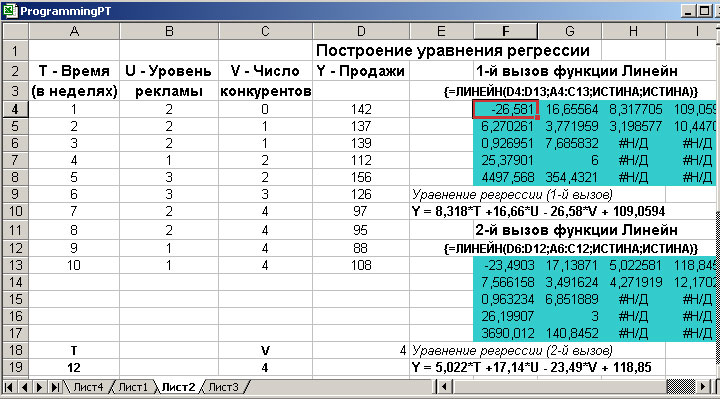Viewport: 720px width, 399px height.
Task: Open the Лист3 sheet tab
Action: pyautogui.click(x=224, y=387)
